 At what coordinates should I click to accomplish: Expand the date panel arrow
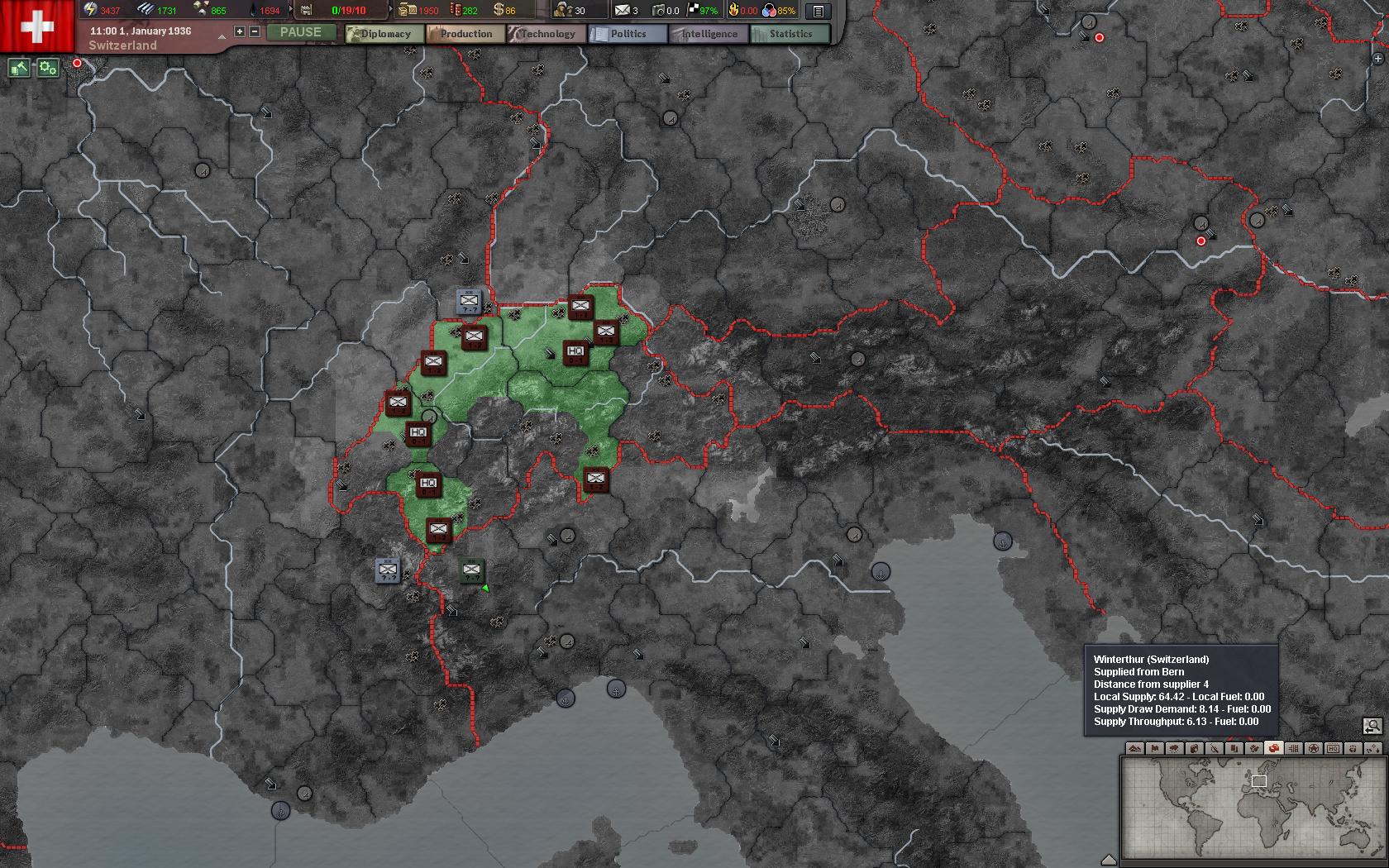[222, 37]
